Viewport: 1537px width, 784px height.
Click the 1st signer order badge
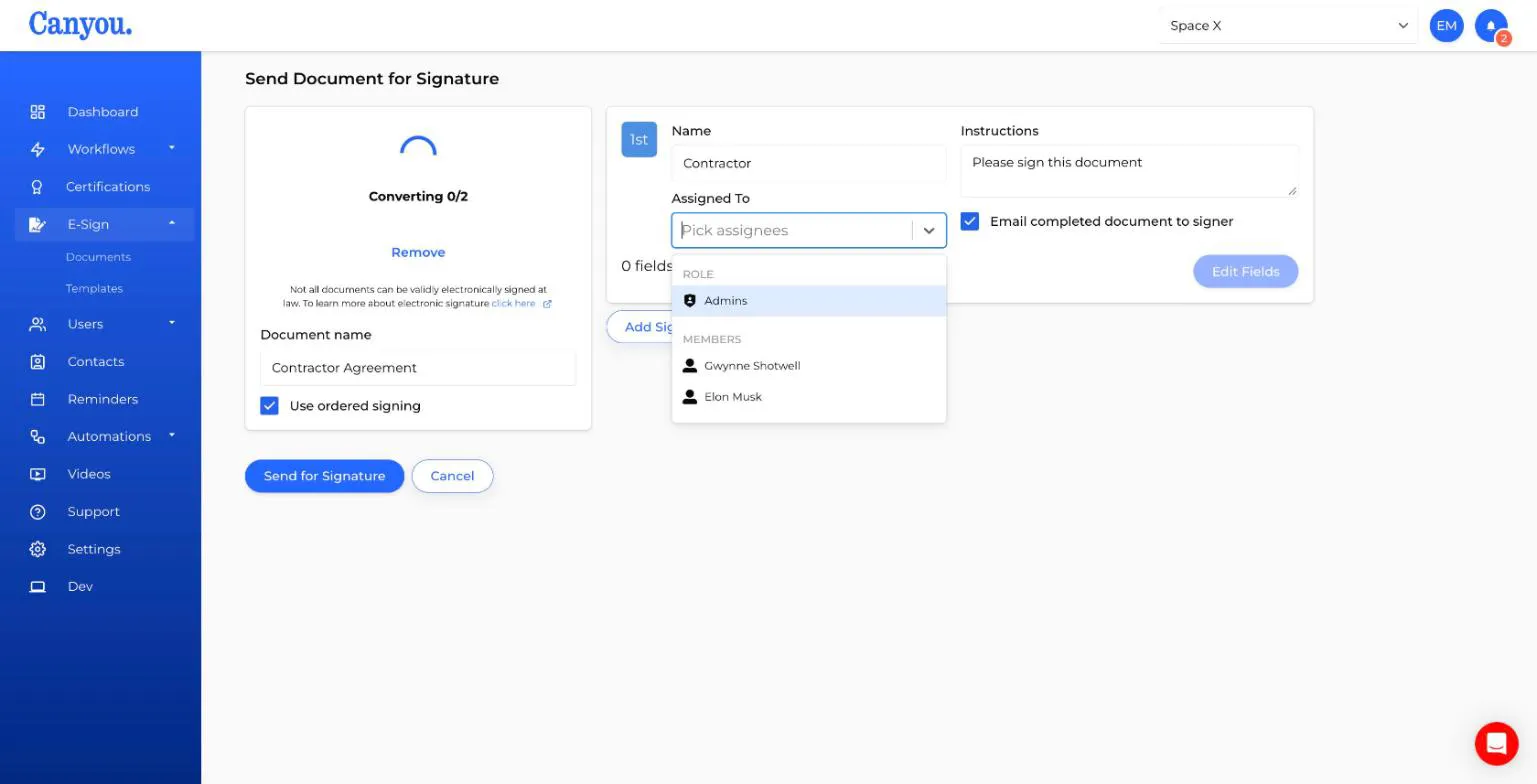[639, 139]
